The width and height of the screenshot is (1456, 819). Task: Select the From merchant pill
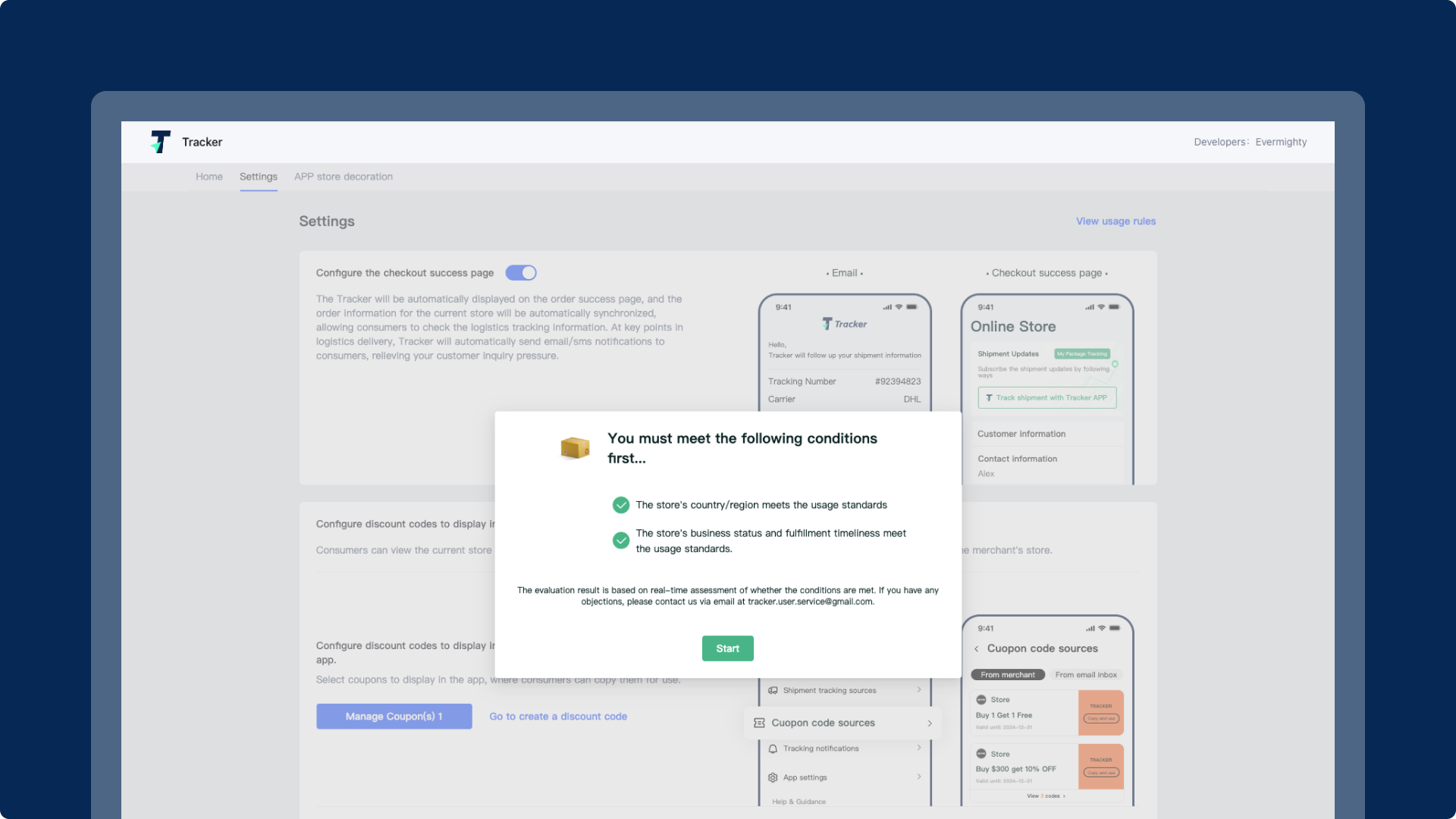tap(1007, 675)
